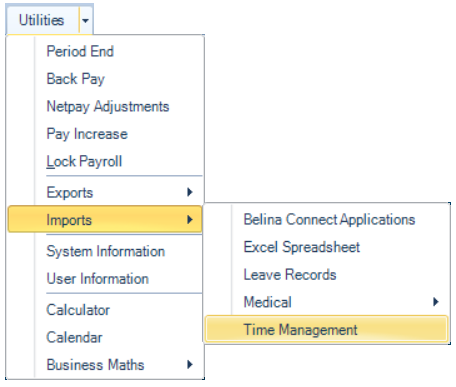
Task: Click the highlighted Time Management option
Action: pyautogui.click(x=327, y=329)
